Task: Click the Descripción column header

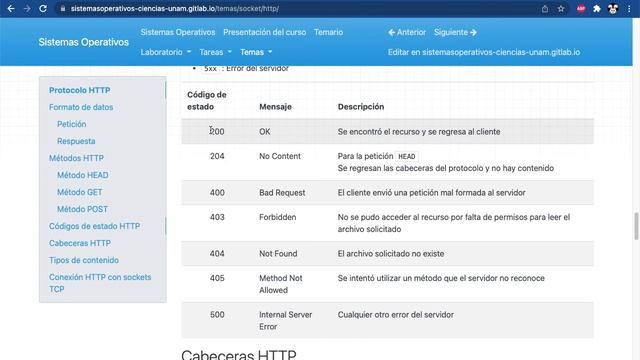Action: [361, 107]
